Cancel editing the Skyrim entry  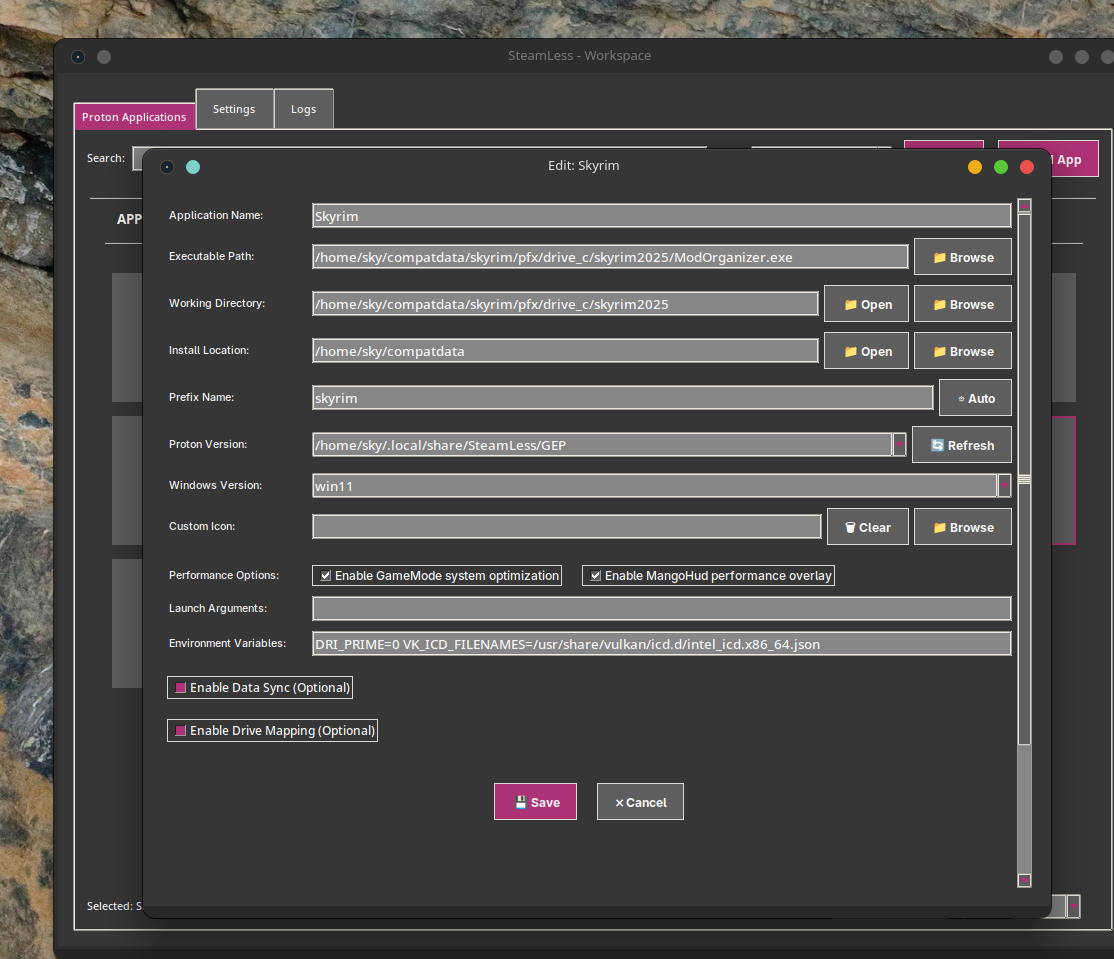(x=640, y=802)
